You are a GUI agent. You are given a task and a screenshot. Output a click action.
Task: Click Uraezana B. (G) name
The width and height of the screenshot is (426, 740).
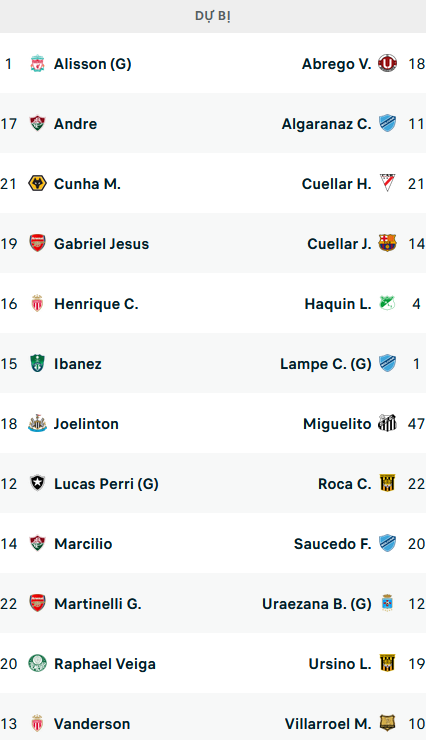(x=317, y=604)
